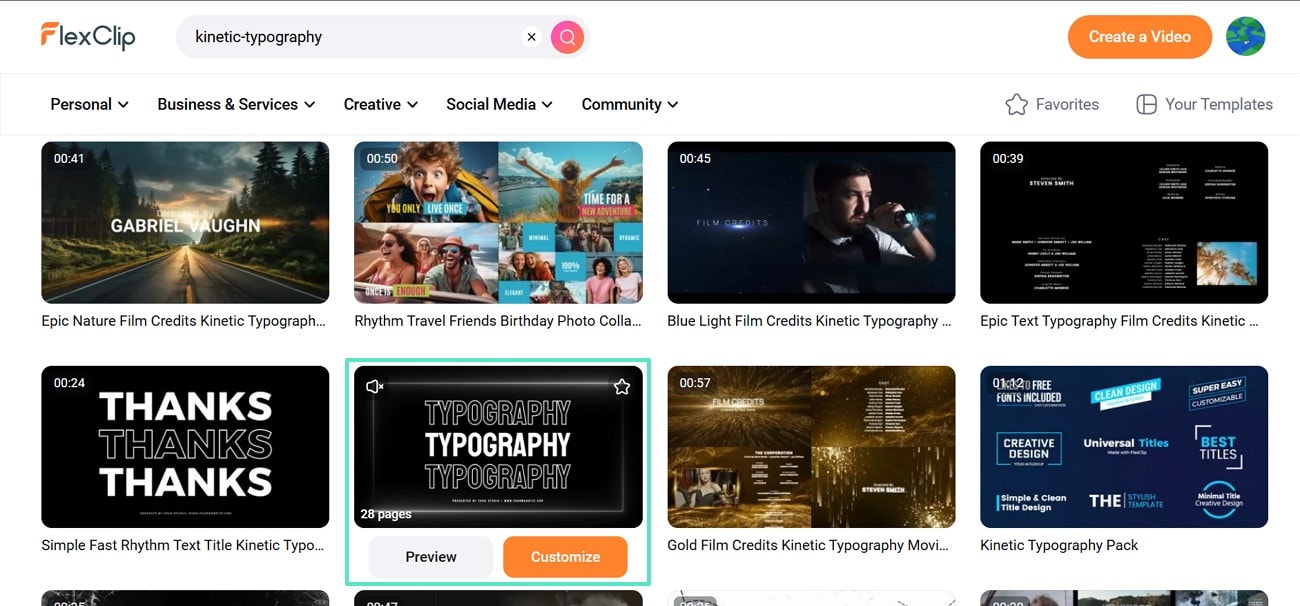The height and width of the screenshot is (606, 1300).
Task: Expand the Social Media dropdown
Action: (x=498, y=104)
